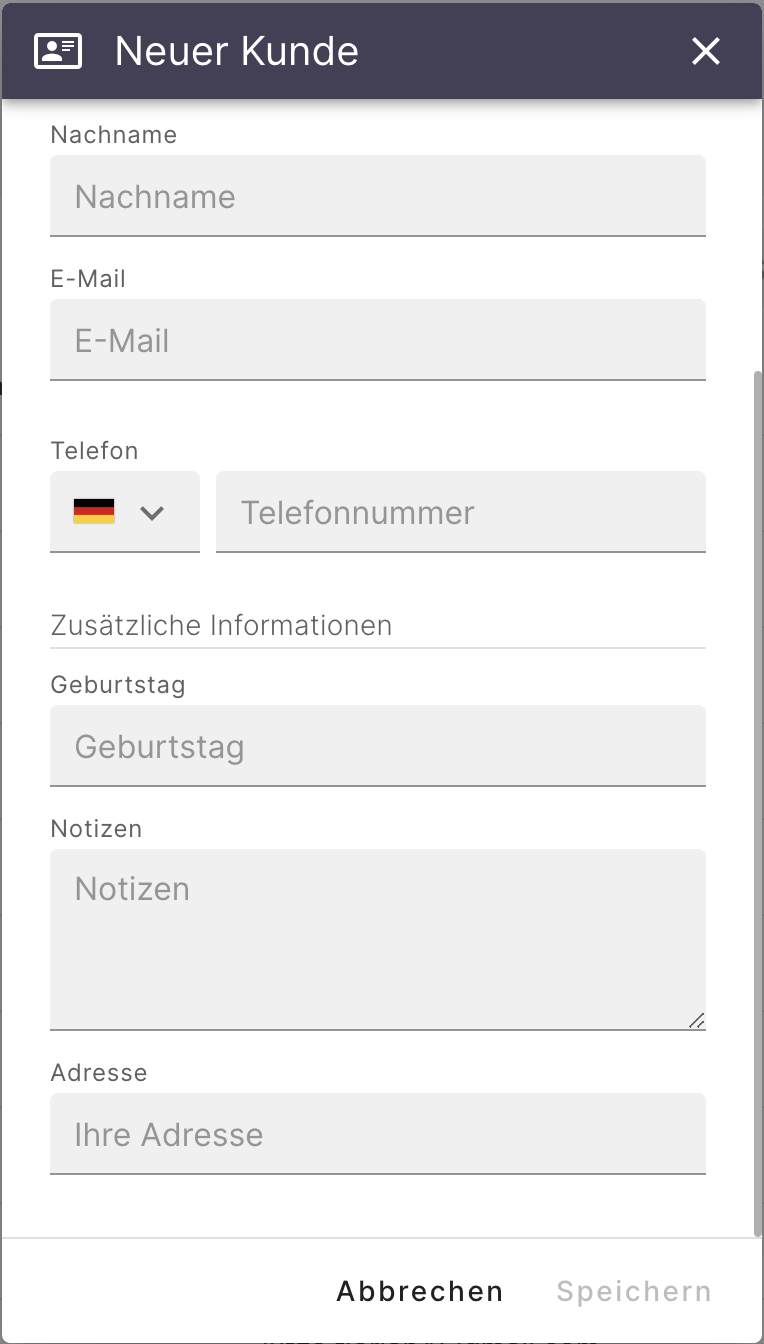
Task: Focus the Ihre Adresse field
Action: (x=378, y=1134)
